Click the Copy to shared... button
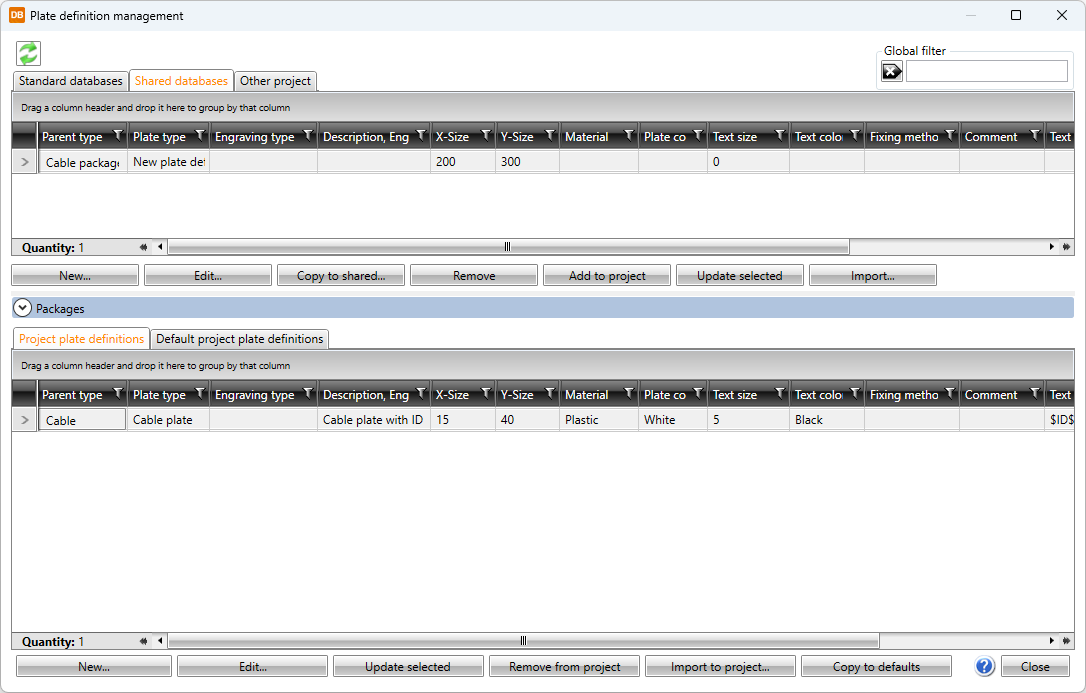 pos(340,276)
